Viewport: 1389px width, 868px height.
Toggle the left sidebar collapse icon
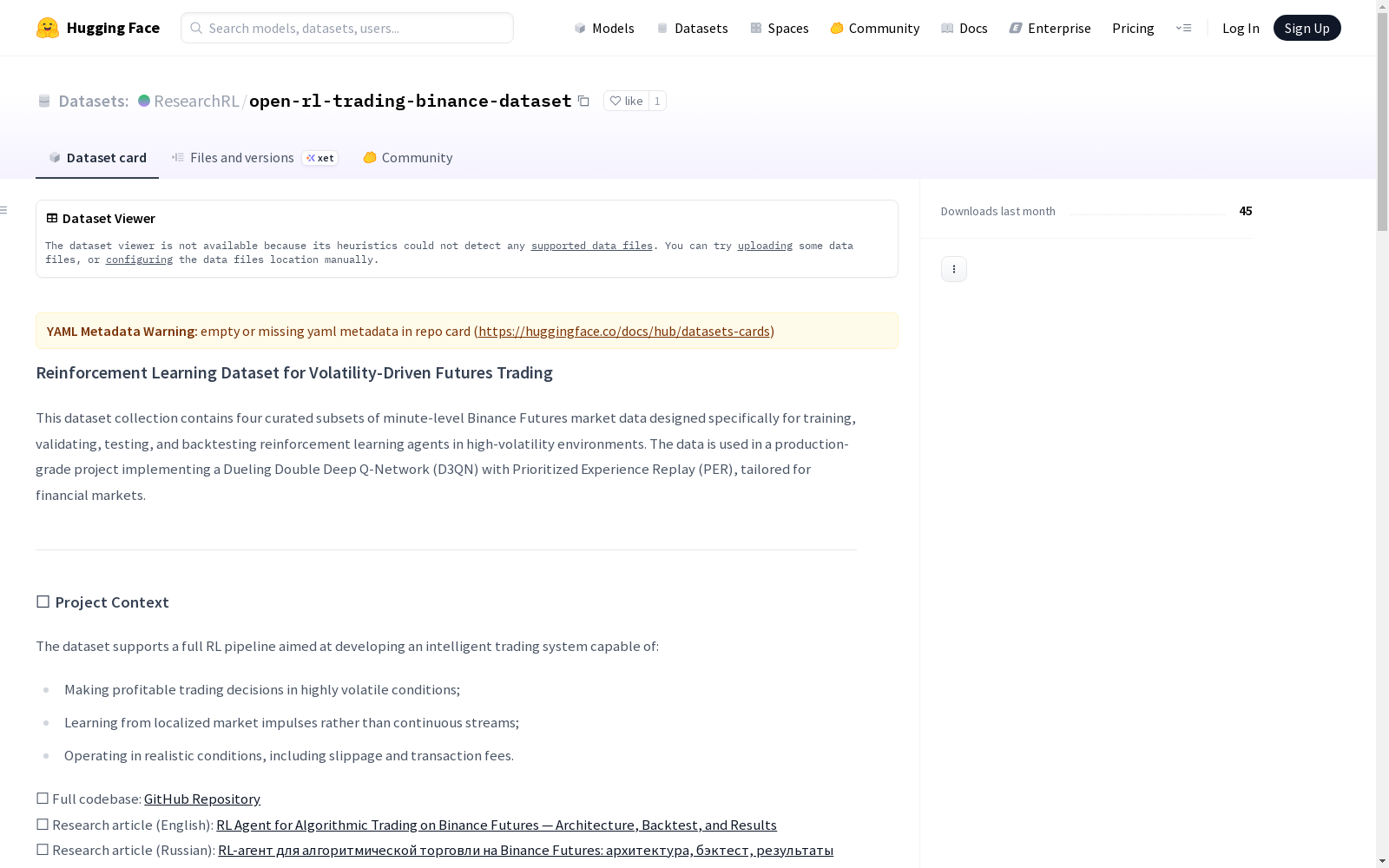pyautogui.click(x=4, y=210)
